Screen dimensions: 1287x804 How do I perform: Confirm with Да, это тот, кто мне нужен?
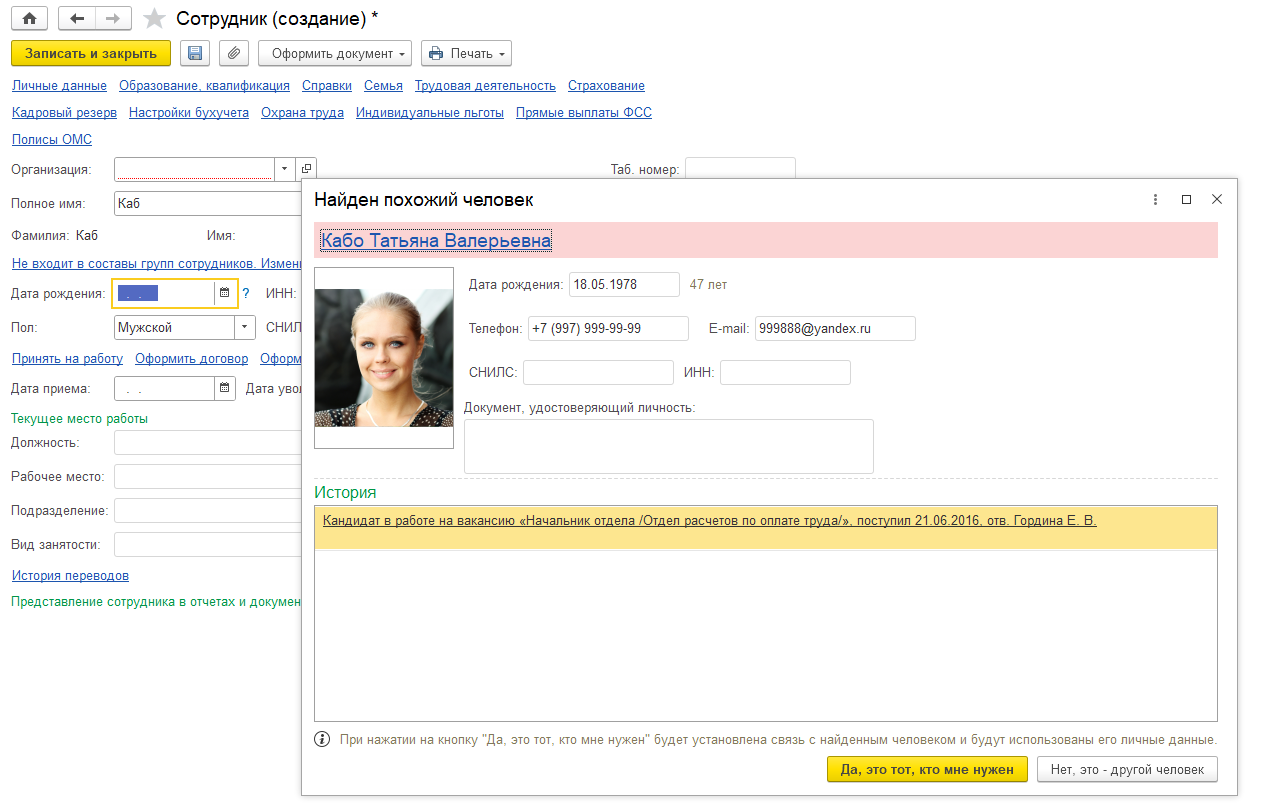click(x=927, y=769)
